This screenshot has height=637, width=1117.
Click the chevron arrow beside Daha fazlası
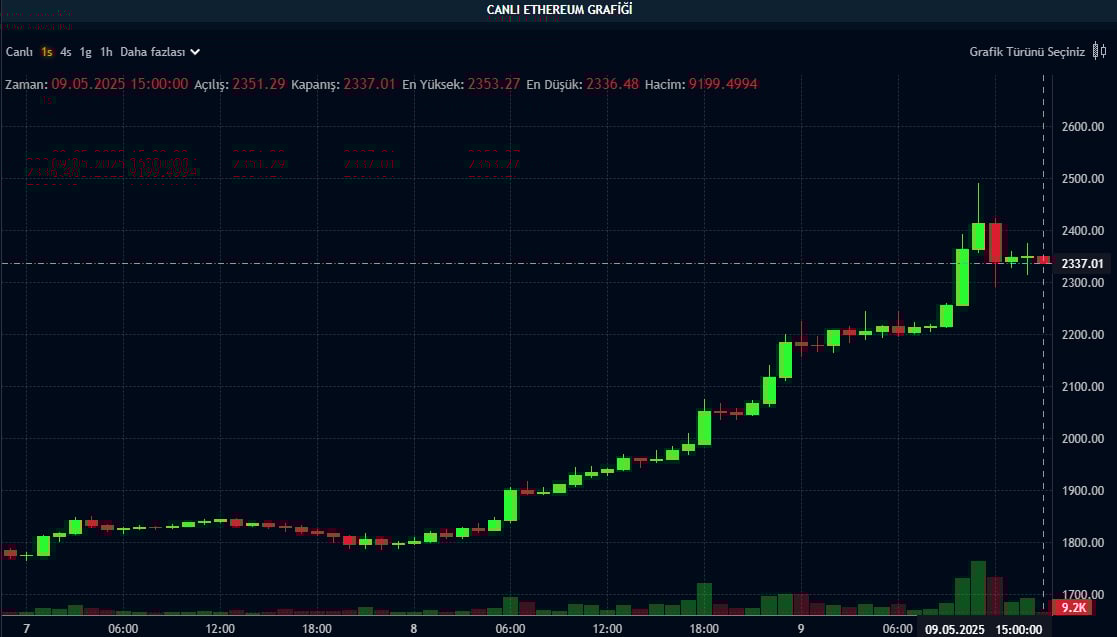point(196,51)
